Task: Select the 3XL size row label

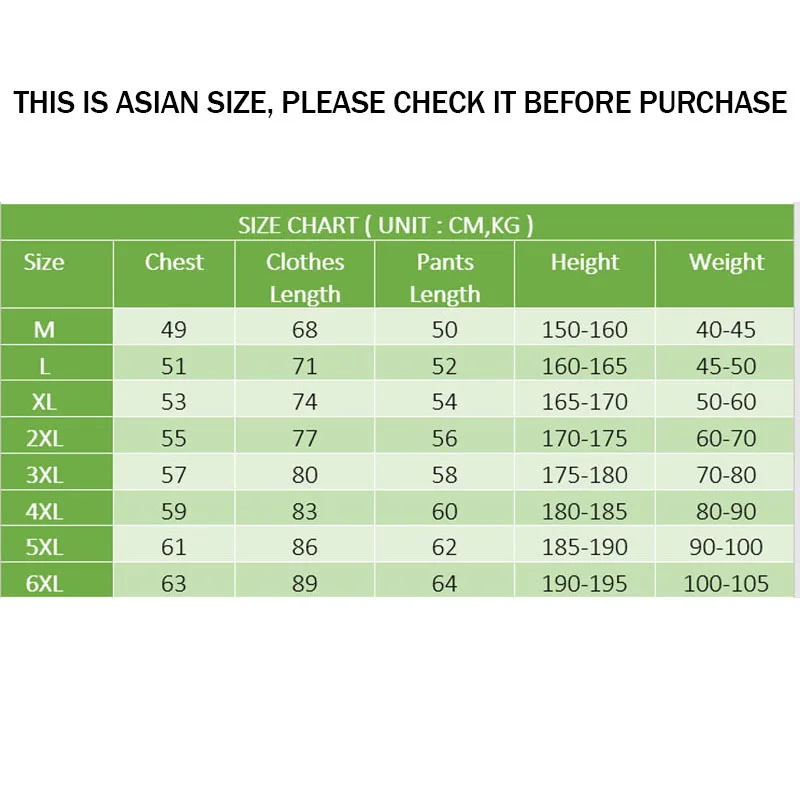Action: point(44,475)
